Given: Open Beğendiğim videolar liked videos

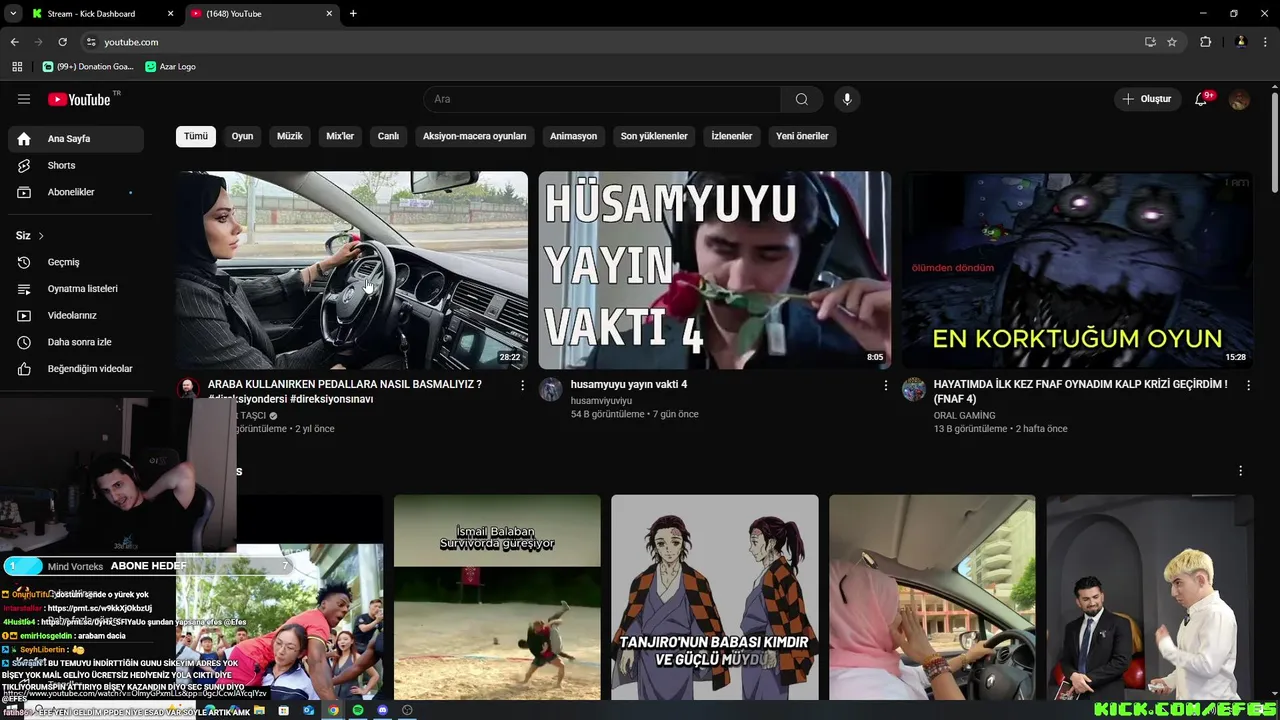Looking at the screenshot, I should 76,369.
